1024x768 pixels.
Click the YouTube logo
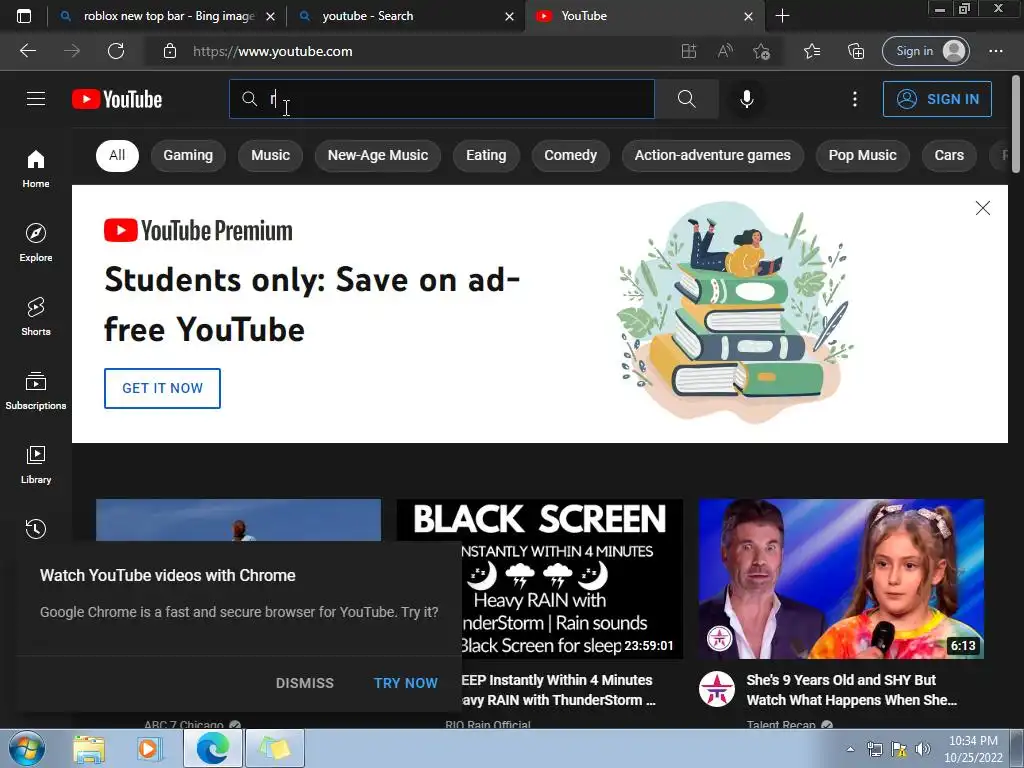[x=117, y=99]
